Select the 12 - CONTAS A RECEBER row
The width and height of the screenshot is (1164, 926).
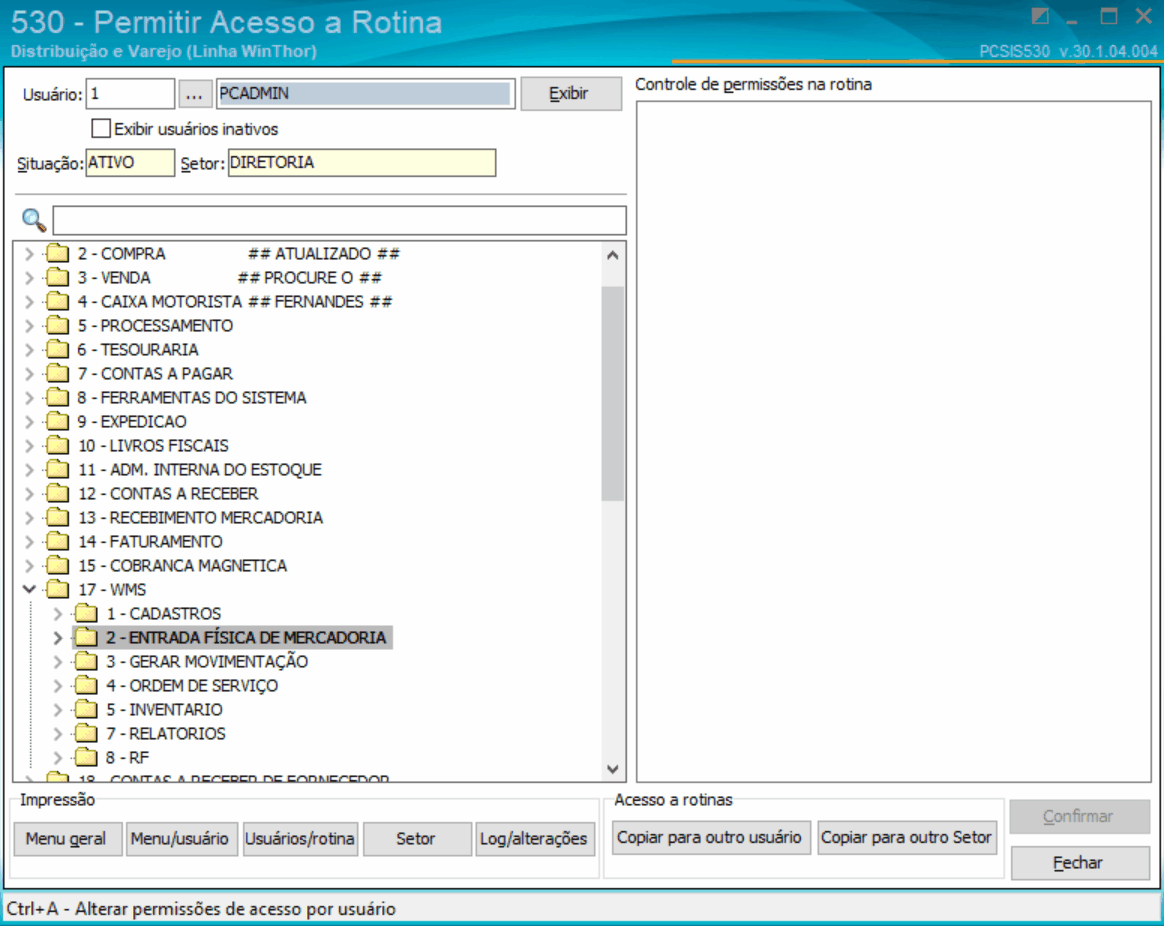(169, 494)
